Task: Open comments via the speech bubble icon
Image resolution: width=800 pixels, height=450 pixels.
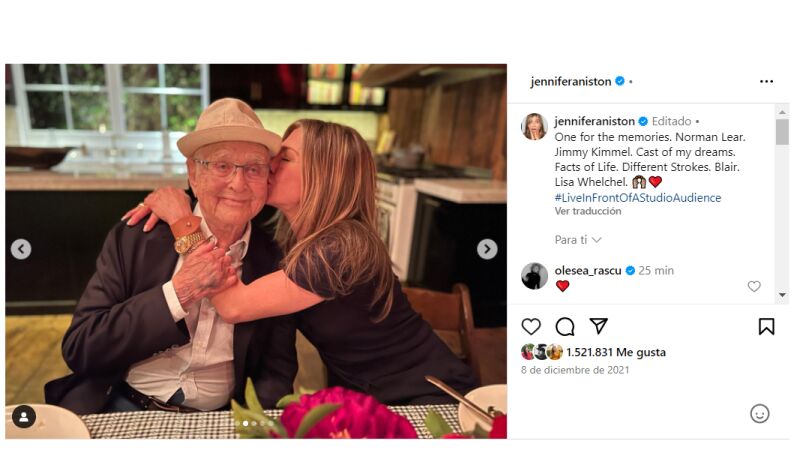Action: click(565, 326)
